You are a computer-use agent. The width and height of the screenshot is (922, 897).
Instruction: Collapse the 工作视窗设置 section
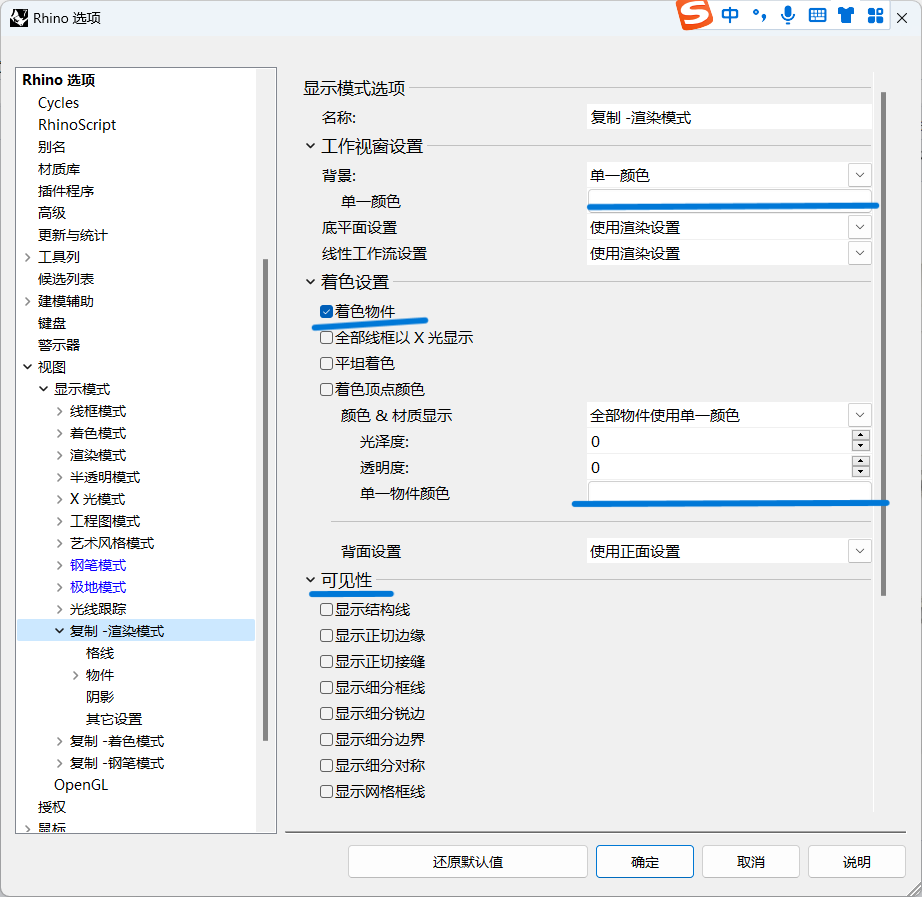(310, 146)
